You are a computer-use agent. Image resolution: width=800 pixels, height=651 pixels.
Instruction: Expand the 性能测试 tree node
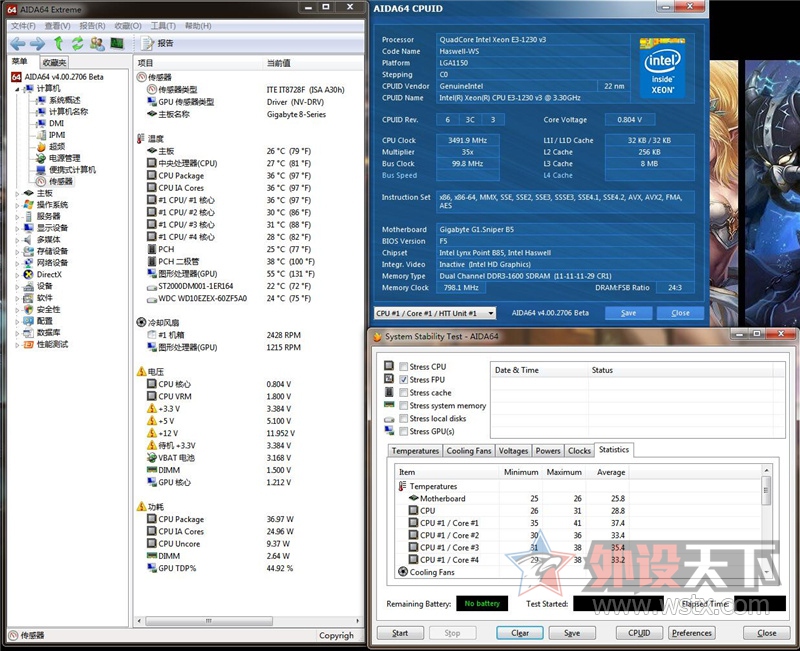[17, 345]
